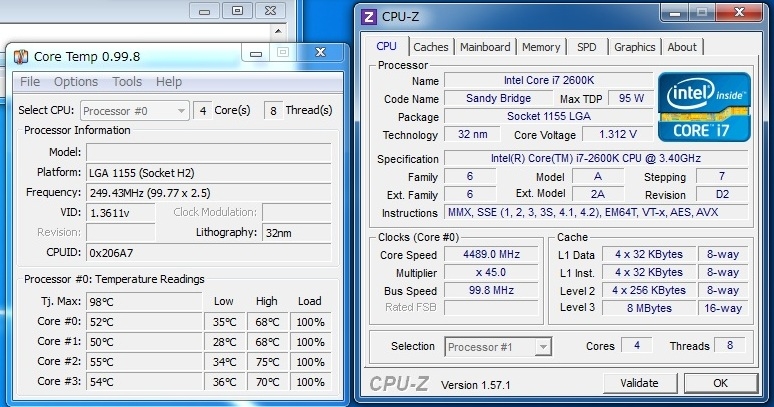Image resolution: width=774 pixels, height=407 pixels.
Task: Switch to the About tab
Action: [682, 47]
